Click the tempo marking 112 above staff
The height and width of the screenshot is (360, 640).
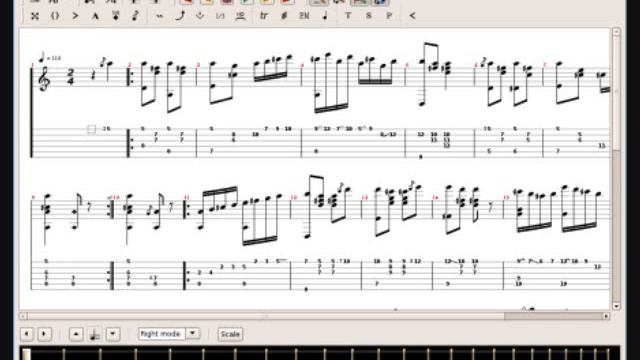point(50,58)
